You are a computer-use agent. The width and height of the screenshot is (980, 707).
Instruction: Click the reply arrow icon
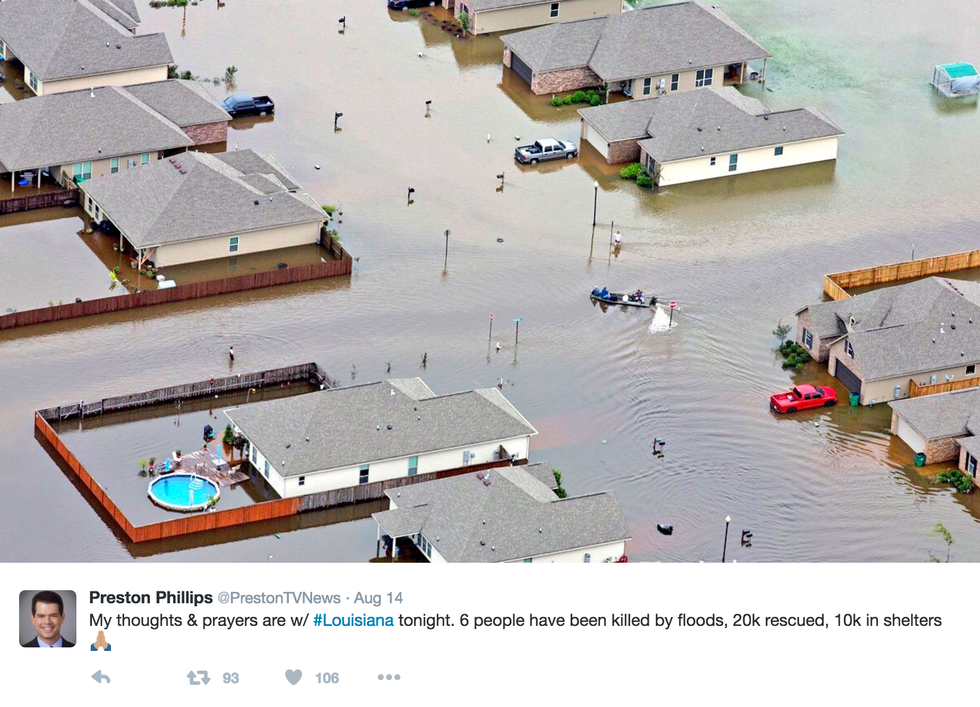coord(101,677)
